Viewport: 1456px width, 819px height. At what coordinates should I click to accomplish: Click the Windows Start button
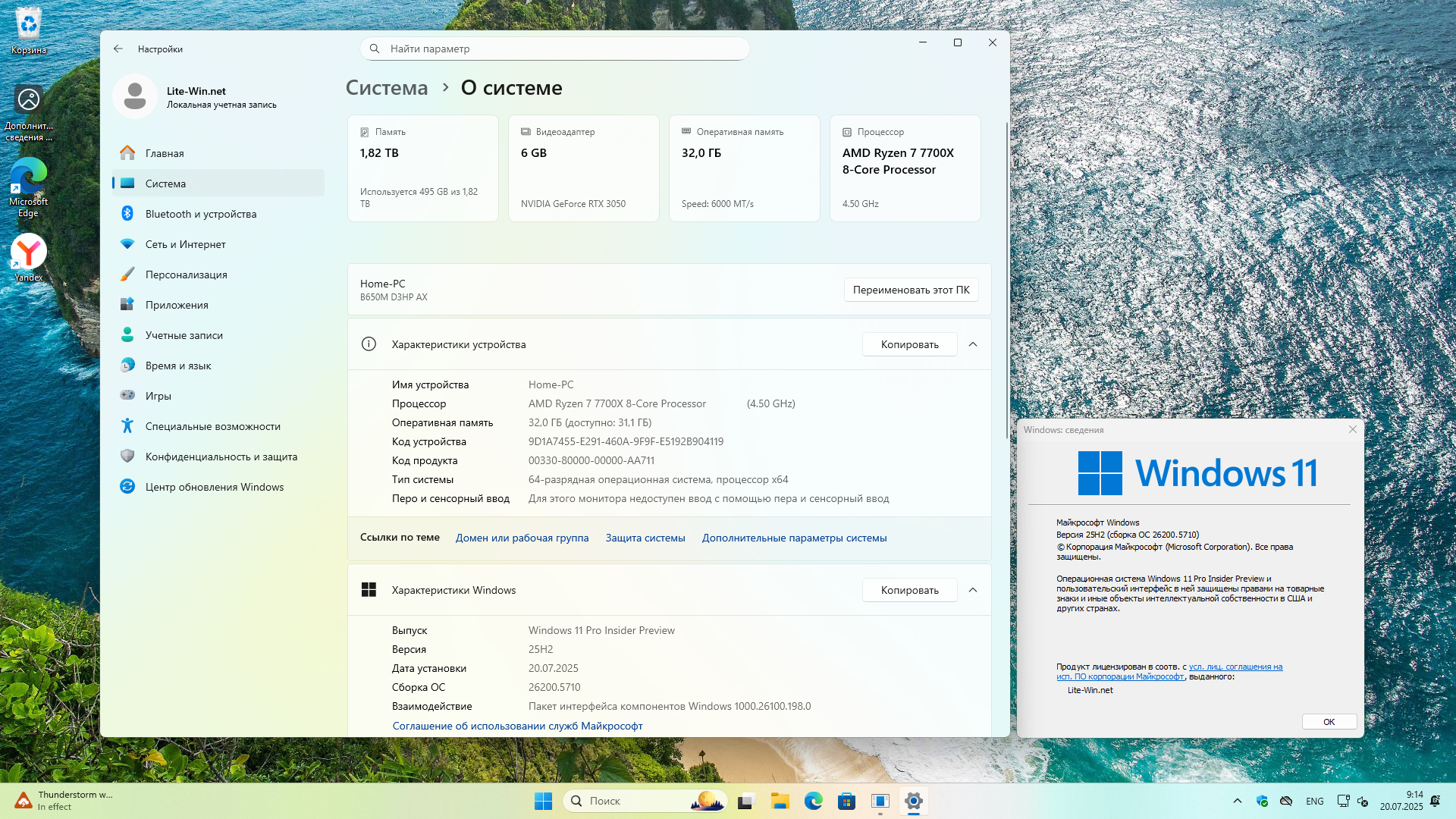(x=543, y=801)
